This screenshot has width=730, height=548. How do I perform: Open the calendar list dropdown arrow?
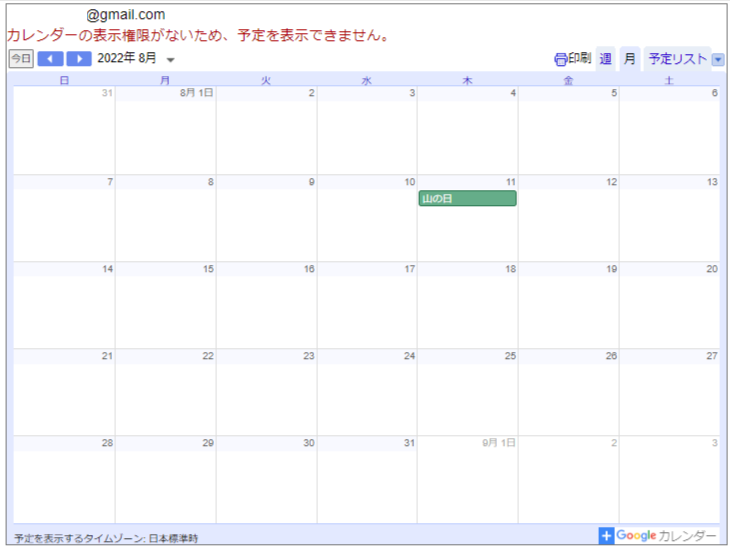(x=718, y=60)
